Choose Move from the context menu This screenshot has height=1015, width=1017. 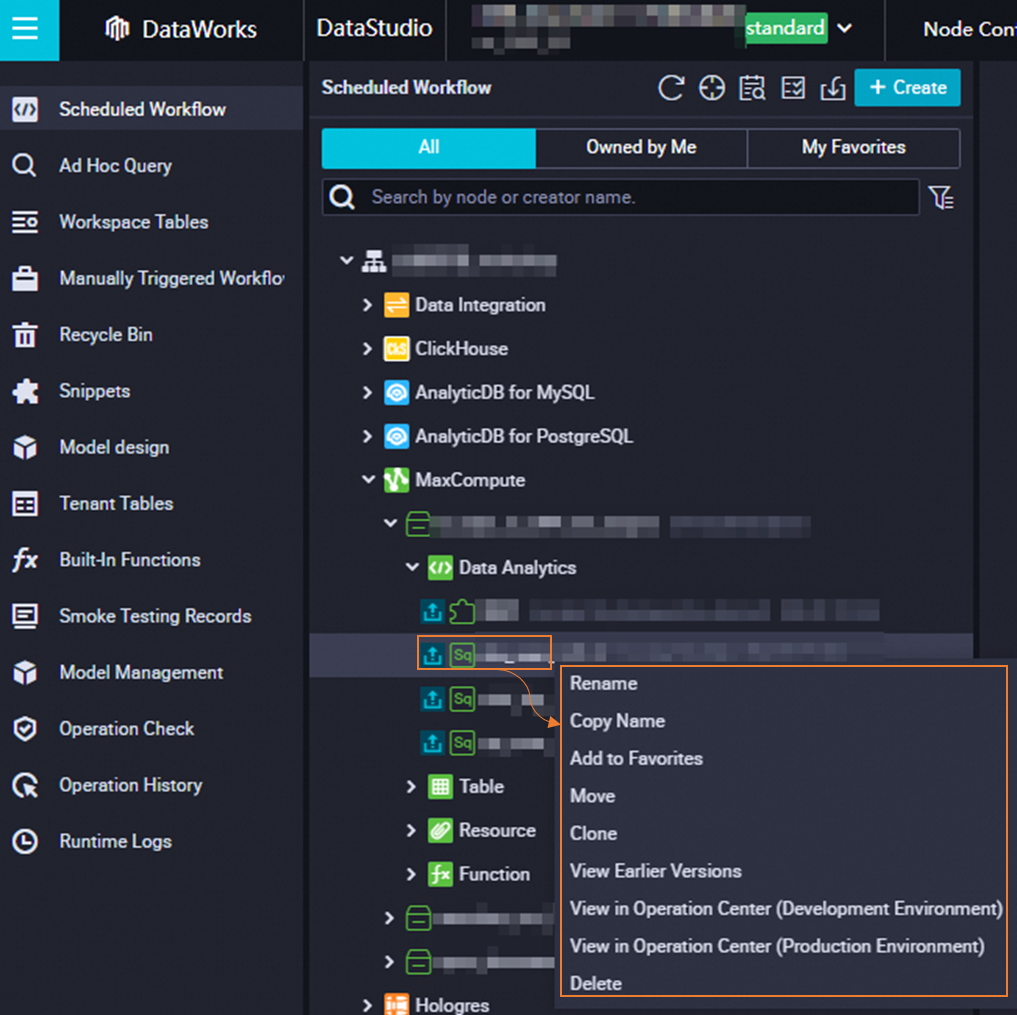(x=592, y=796)
